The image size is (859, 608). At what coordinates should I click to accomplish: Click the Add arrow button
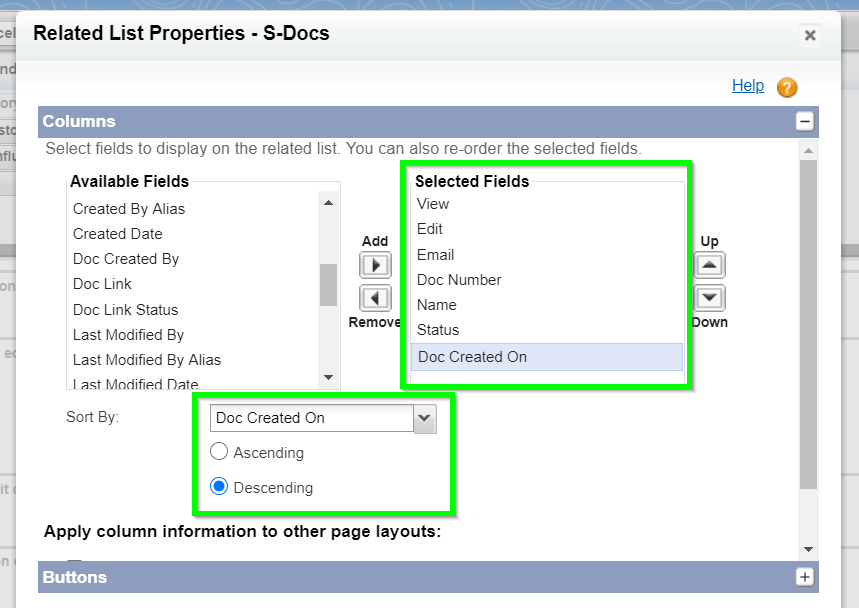[375, 265]
